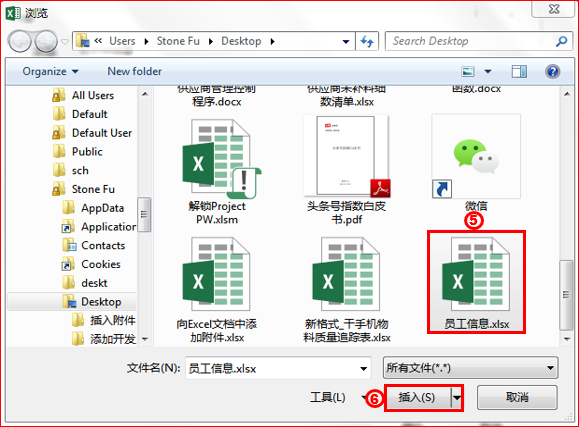Click the Users breadcrumb in the address bar

pyautogui.click(x=122, y=41)
